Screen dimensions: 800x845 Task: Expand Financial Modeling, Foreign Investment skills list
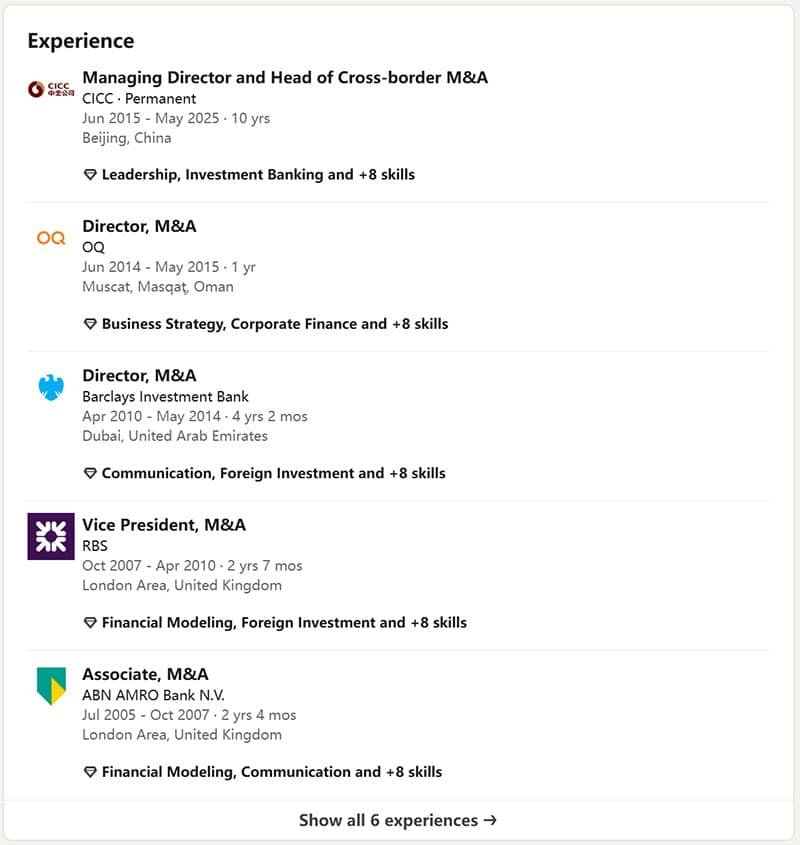point(284,623)
